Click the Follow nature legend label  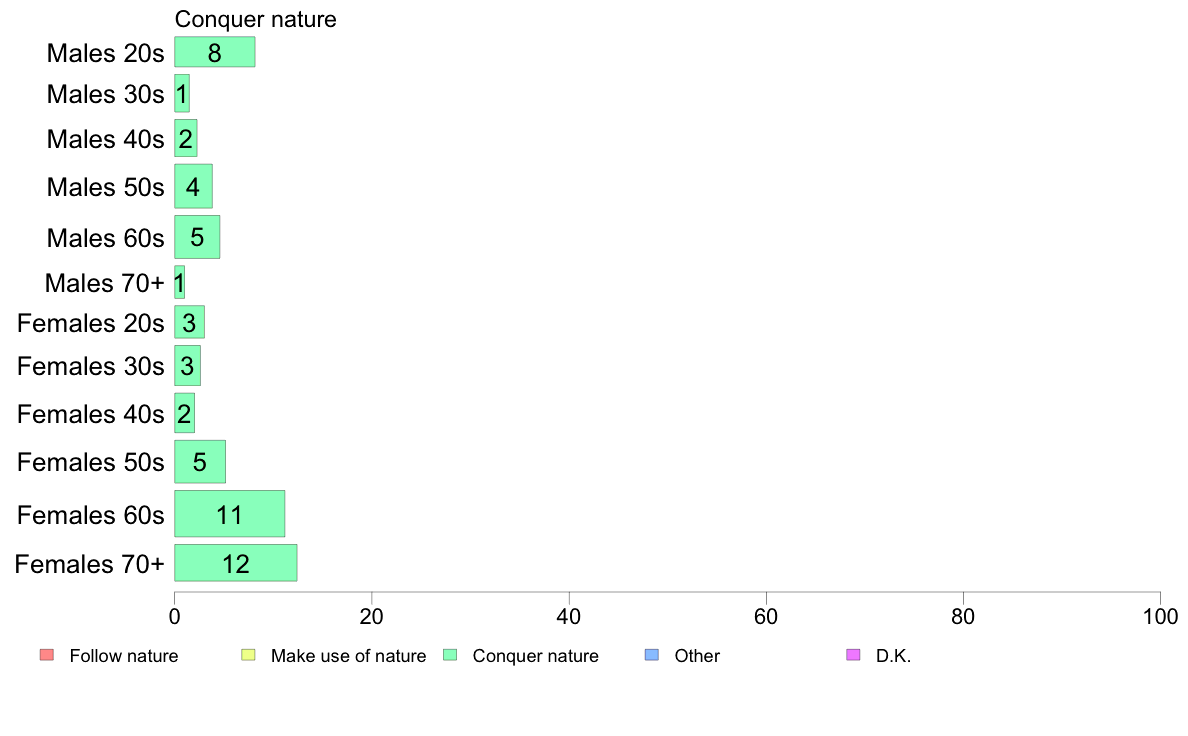tap(123, 656)
